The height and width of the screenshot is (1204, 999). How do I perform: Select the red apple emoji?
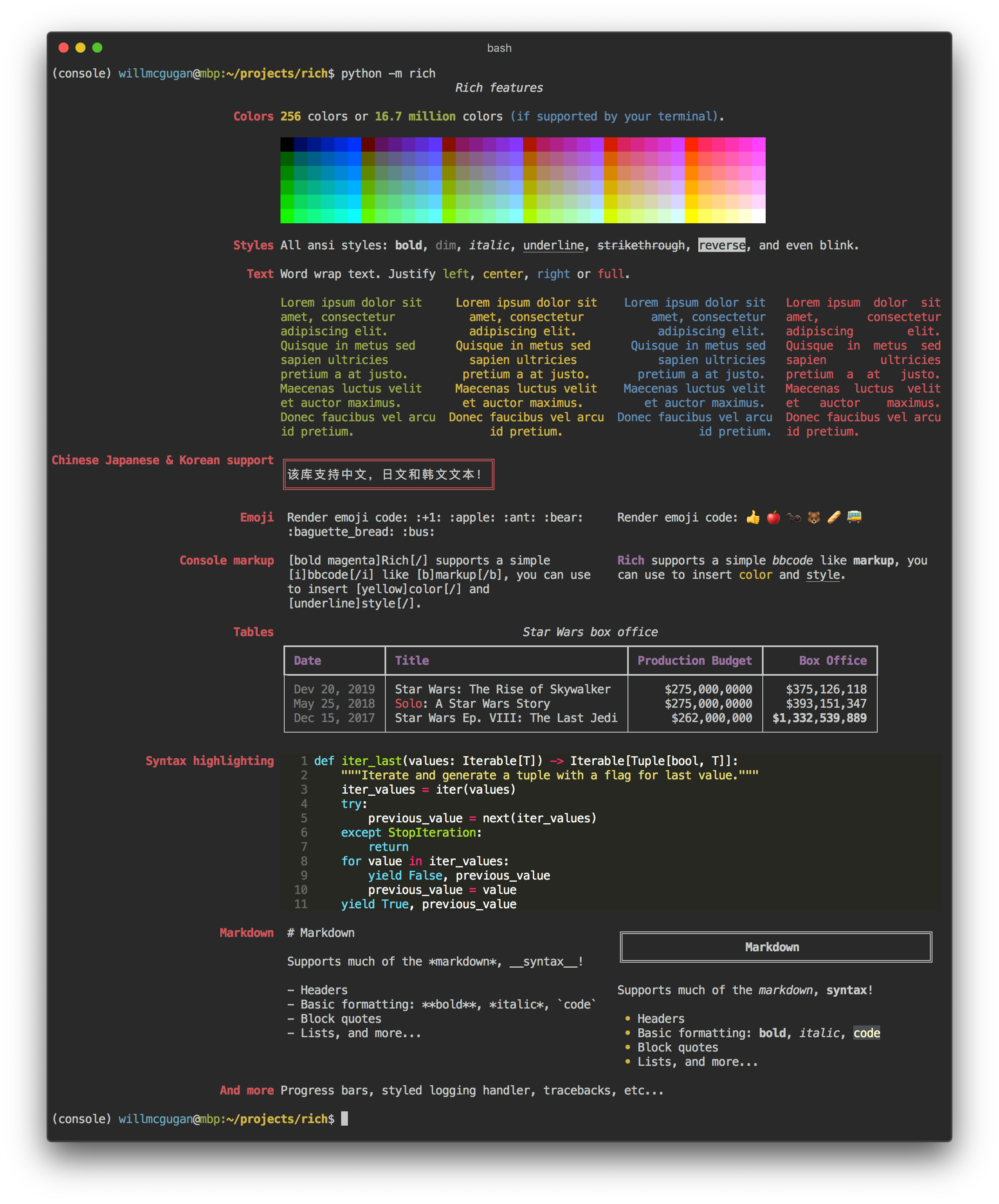774,518
